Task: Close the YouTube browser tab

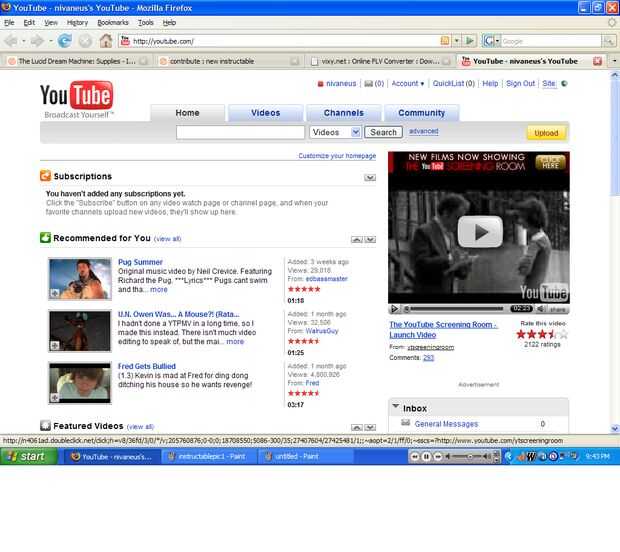Action: coord(597,61)
